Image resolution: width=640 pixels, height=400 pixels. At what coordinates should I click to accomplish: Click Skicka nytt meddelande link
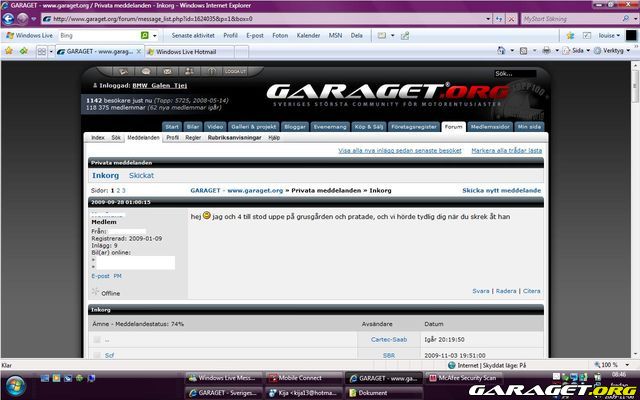click(501, 191)
